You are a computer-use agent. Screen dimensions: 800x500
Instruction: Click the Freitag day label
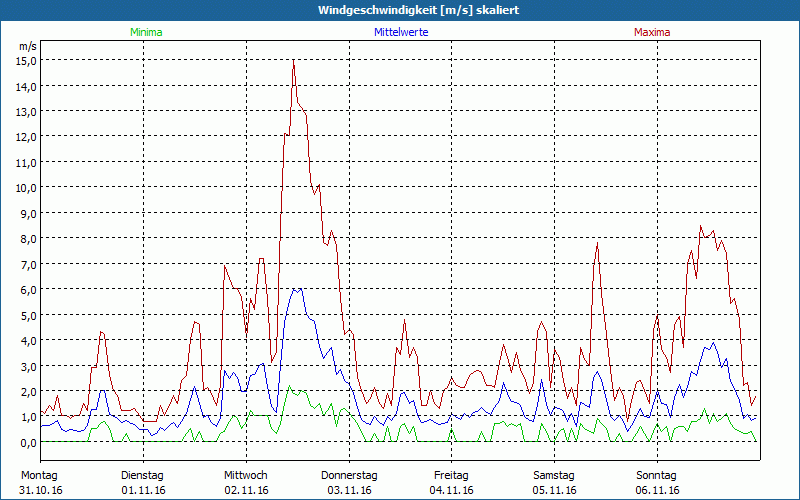pyautogui.click(x=451, y=476)
